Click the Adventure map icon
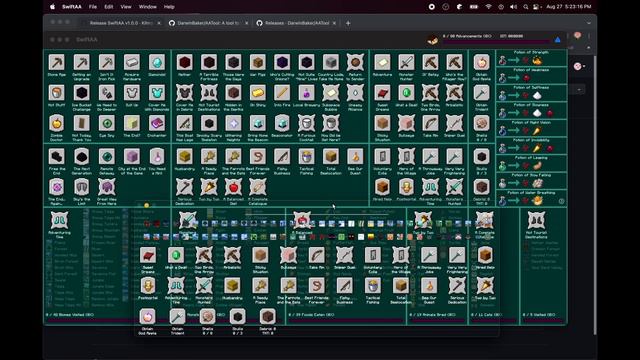640x360 pixels. tap(382, 62)
